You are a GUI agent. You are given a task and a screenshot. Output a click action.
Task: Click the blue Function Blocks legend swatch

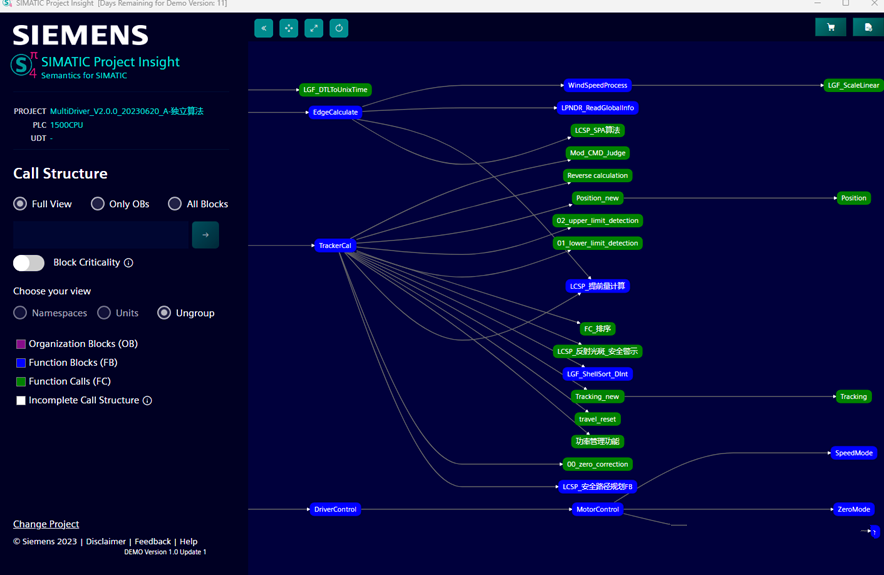pos(21,362)
